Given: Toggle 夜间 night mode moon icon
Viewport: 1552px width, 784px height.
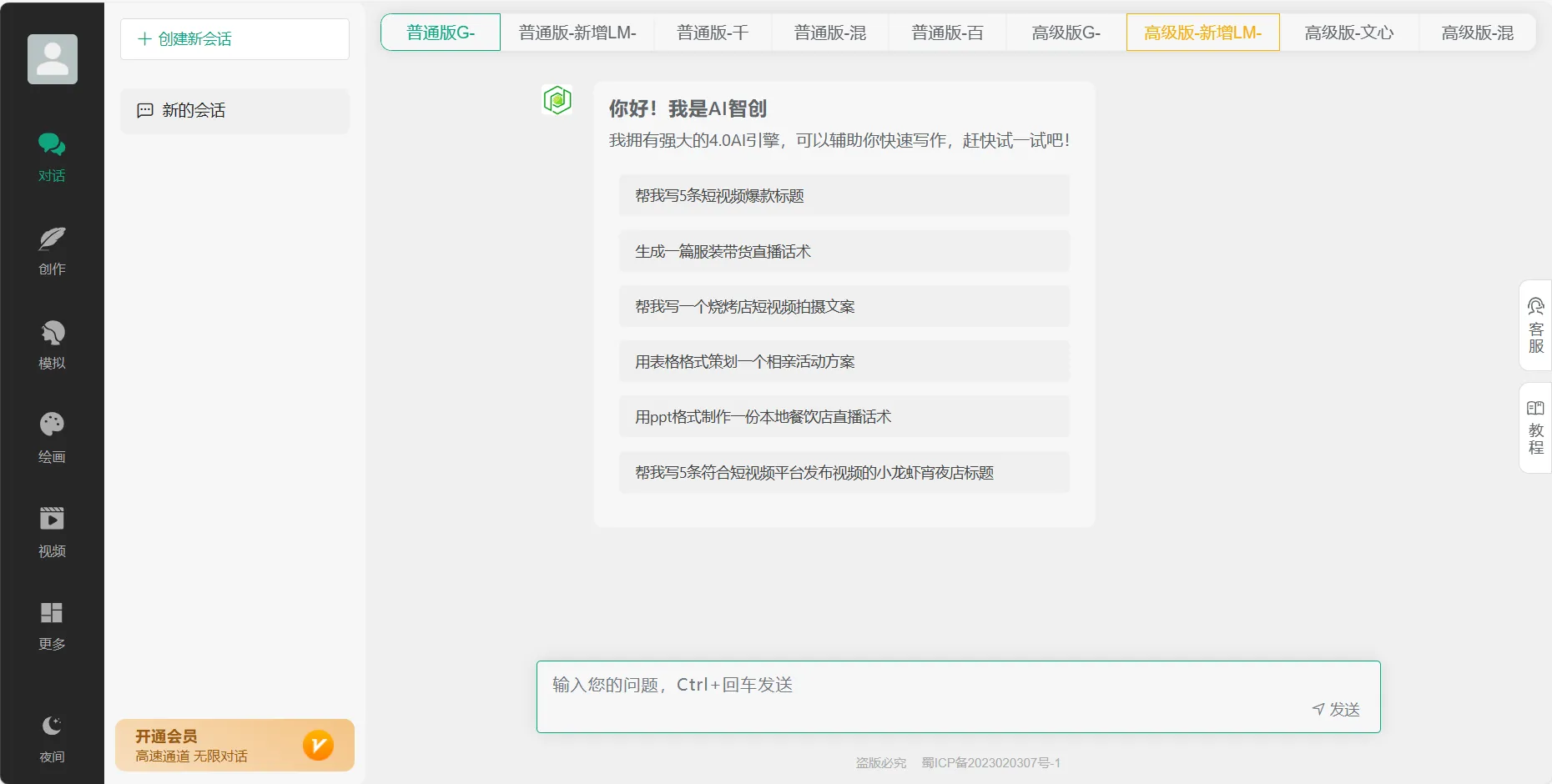Looking at the screenshot, I should 52,725.
